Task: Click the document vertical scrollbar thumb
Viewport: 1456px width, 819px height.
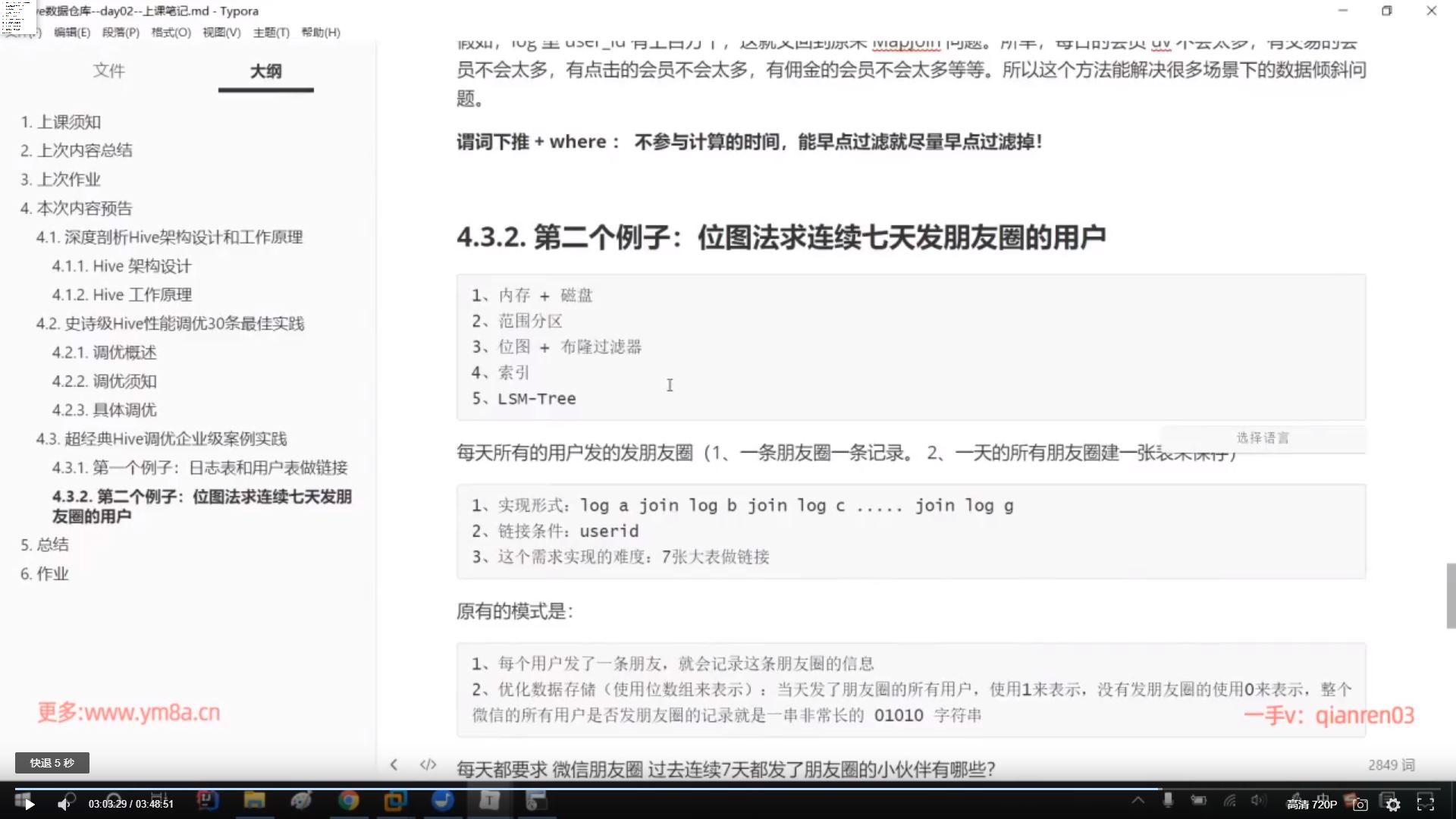Action: (1450, 595)
